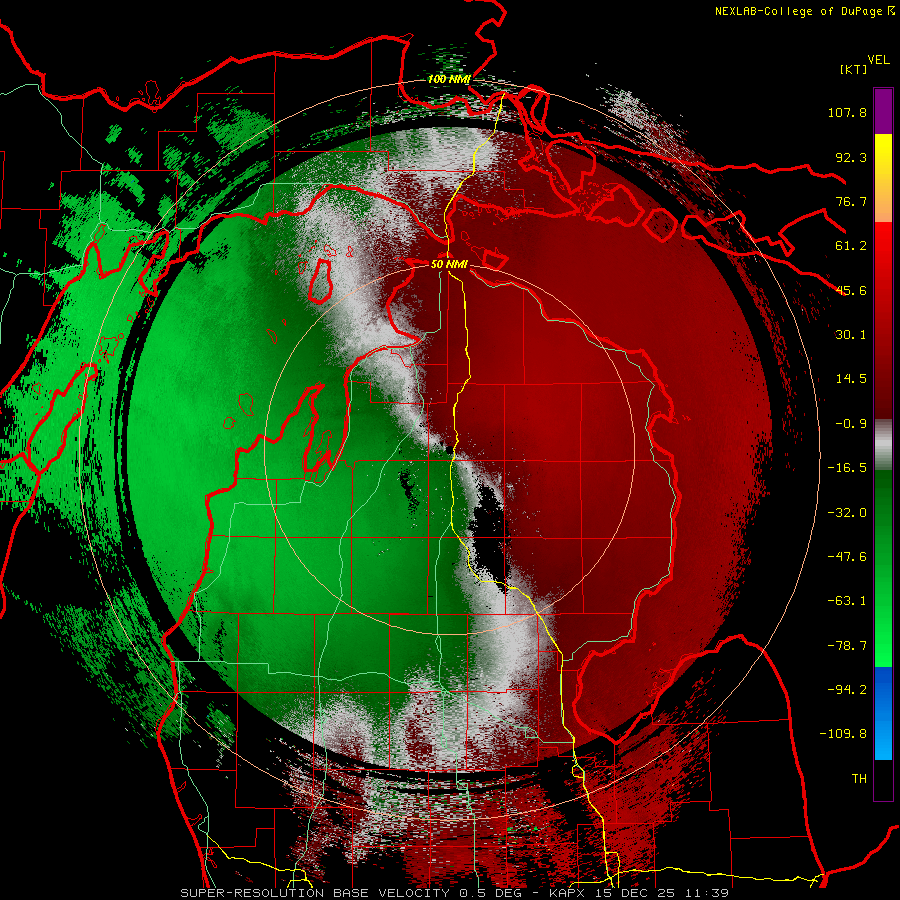Select the 30.1 legend value

point(851,335)
